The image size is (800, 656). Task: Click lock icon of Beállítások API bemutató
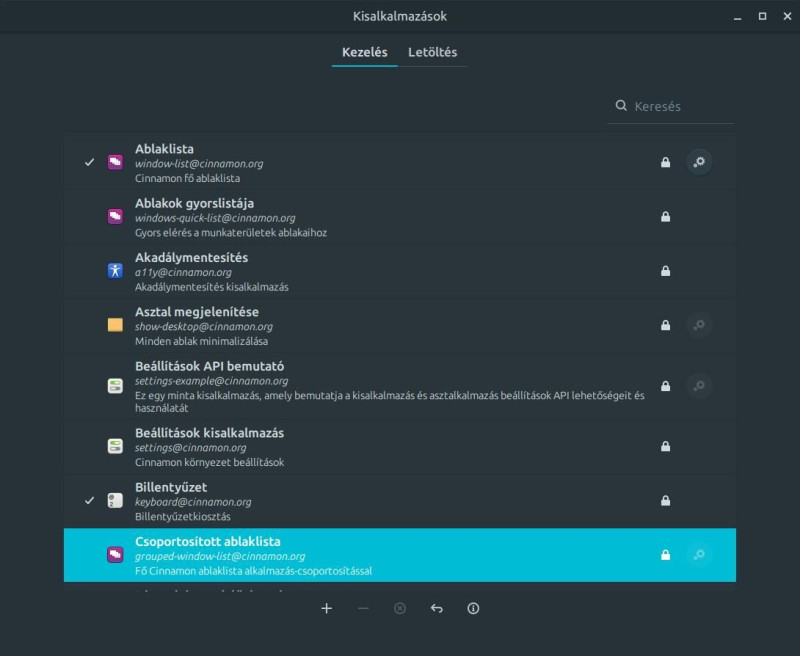coord(665,386)
